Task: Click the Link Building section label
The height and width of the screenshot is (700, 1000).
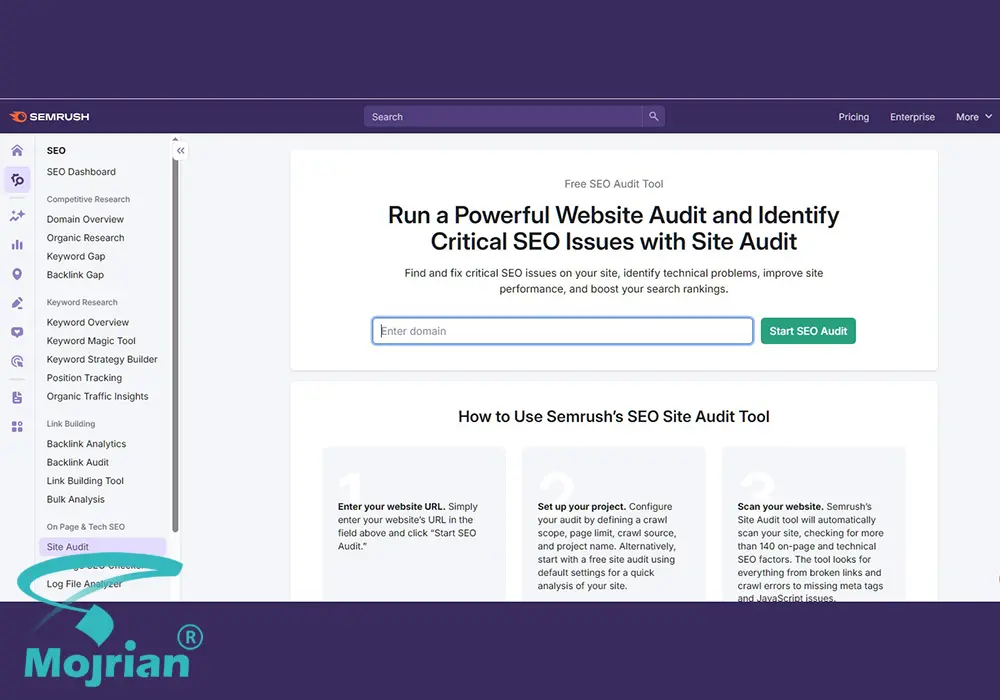Action: [x=71, y=424]
